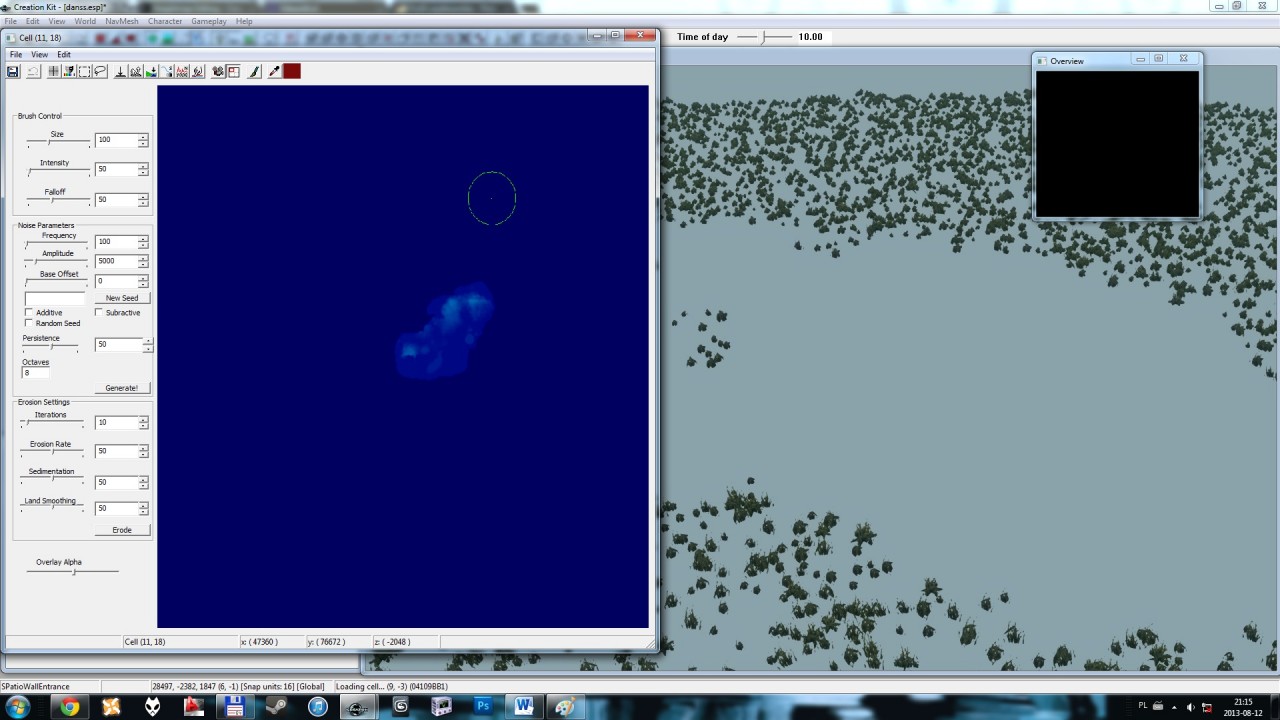Open Photoshop from the taskbar
The height and width of the screenshot is (720, 1280).
[483, 706]
